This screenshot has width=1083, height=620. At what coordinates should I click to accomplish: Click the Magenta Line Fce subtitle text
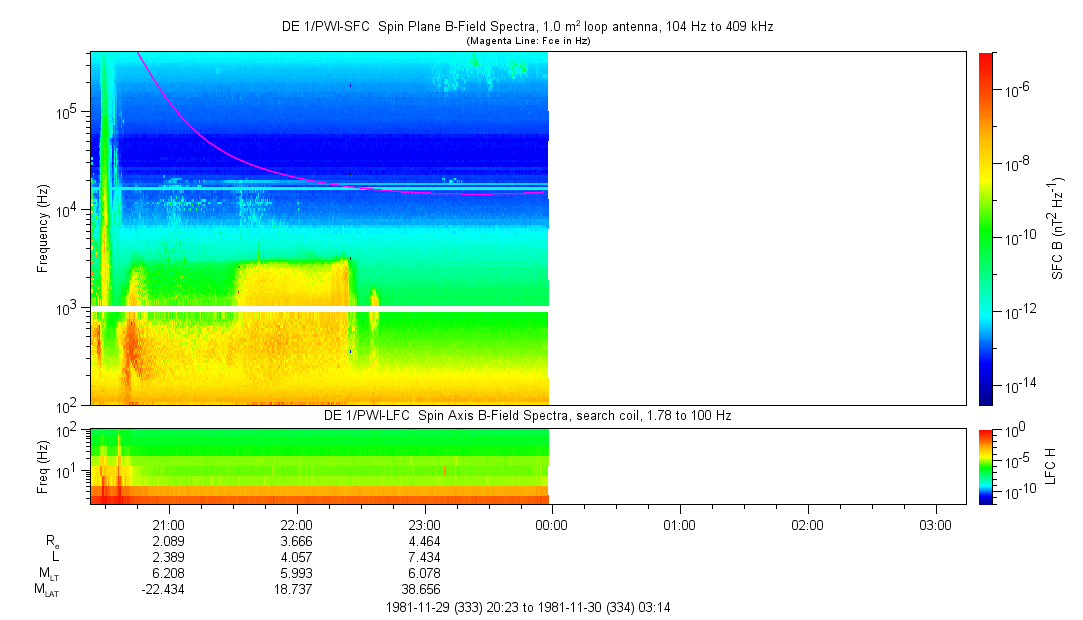(x=527, y=41)
